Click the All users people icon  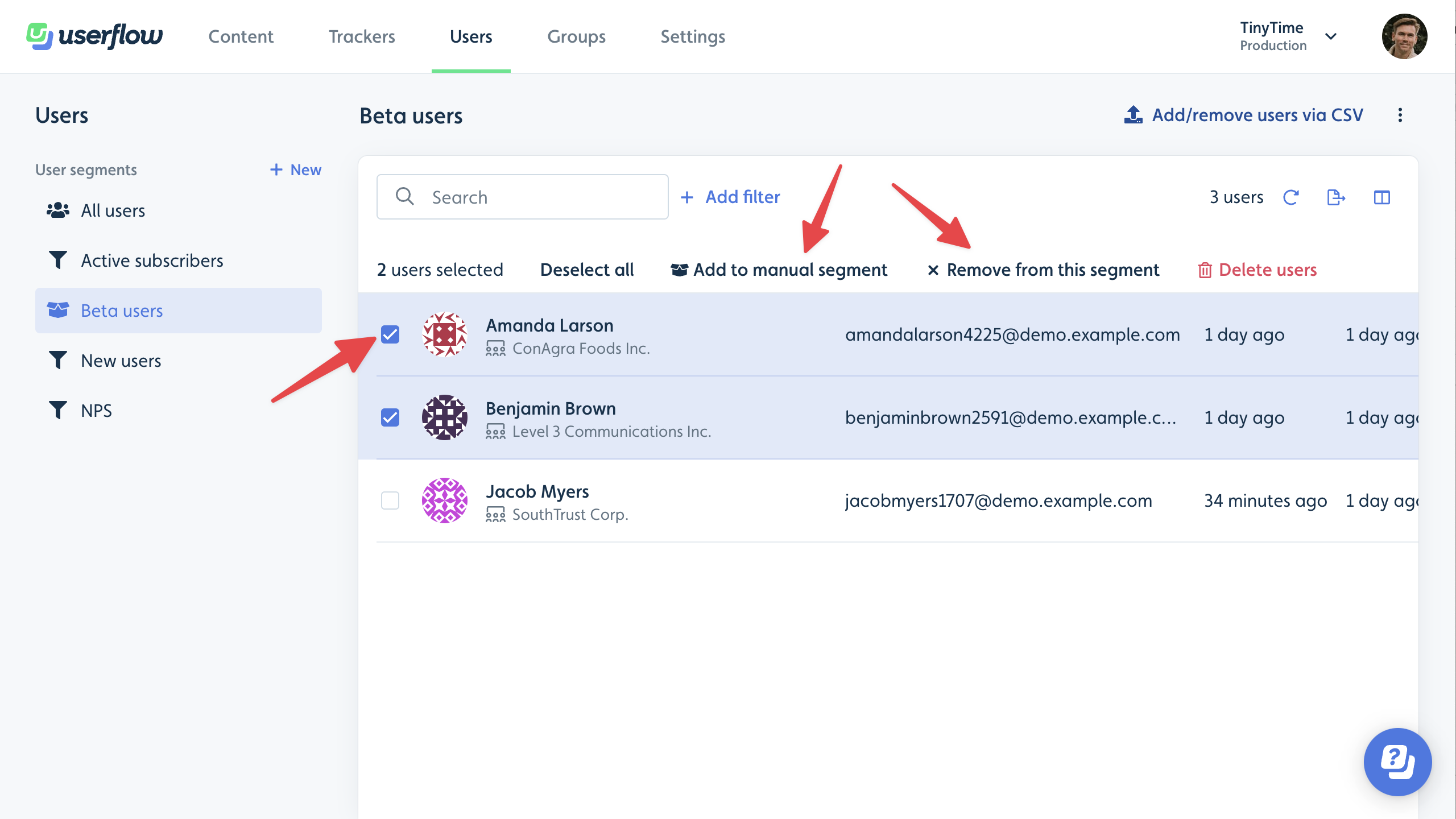click(x=58, y=210)
